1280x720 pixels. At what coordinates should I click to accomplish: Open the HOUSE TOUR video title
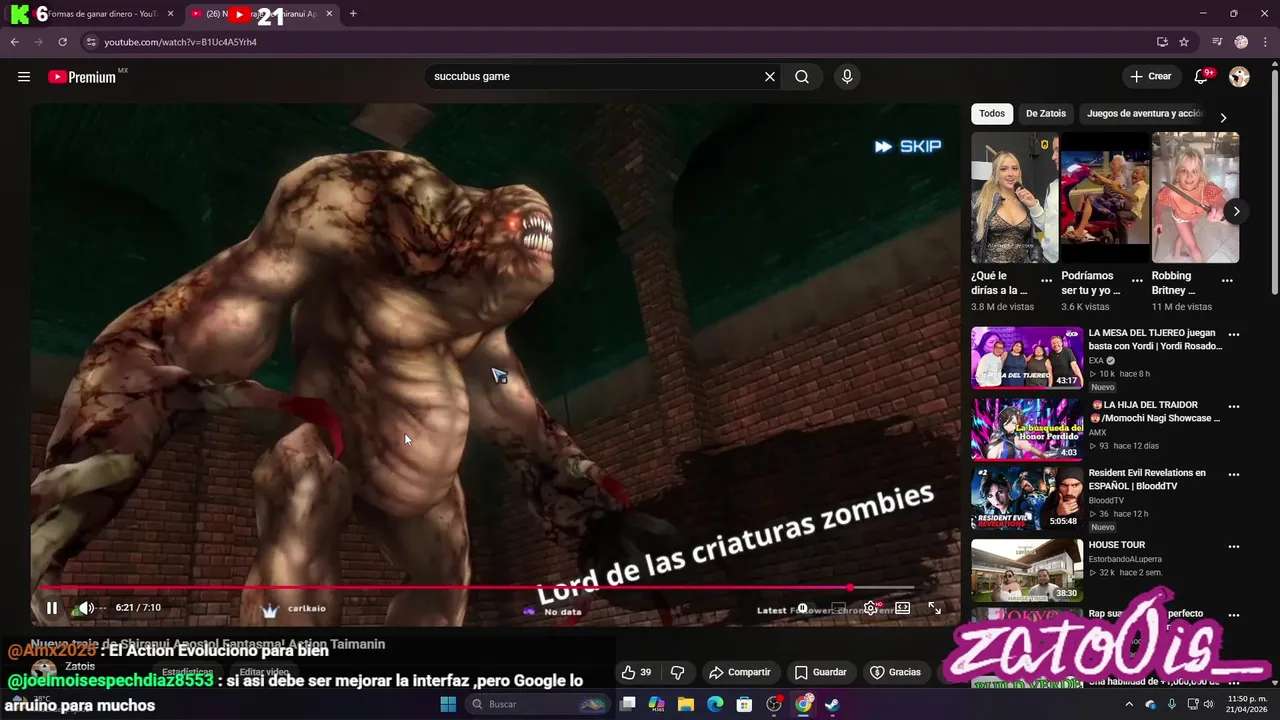click(1117, 545)
